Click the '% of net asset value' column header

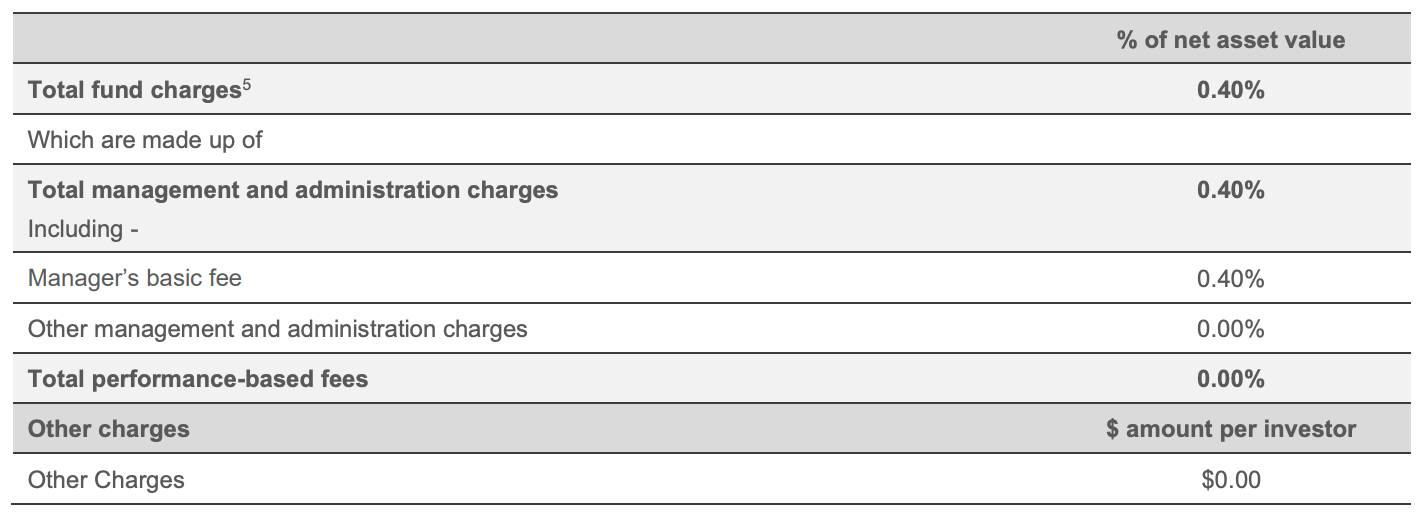click(1230, 40)
